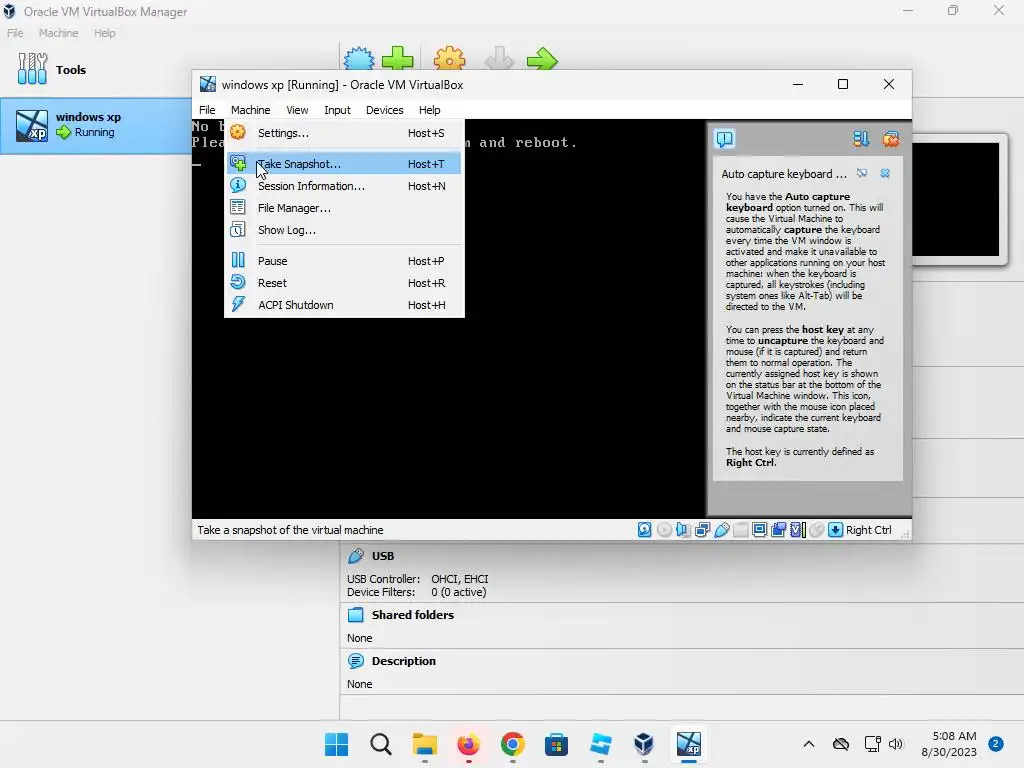Viewport: 1024px width, 768px height.
Task: Click the display status bar indicator
Action: tap(759, 530)
